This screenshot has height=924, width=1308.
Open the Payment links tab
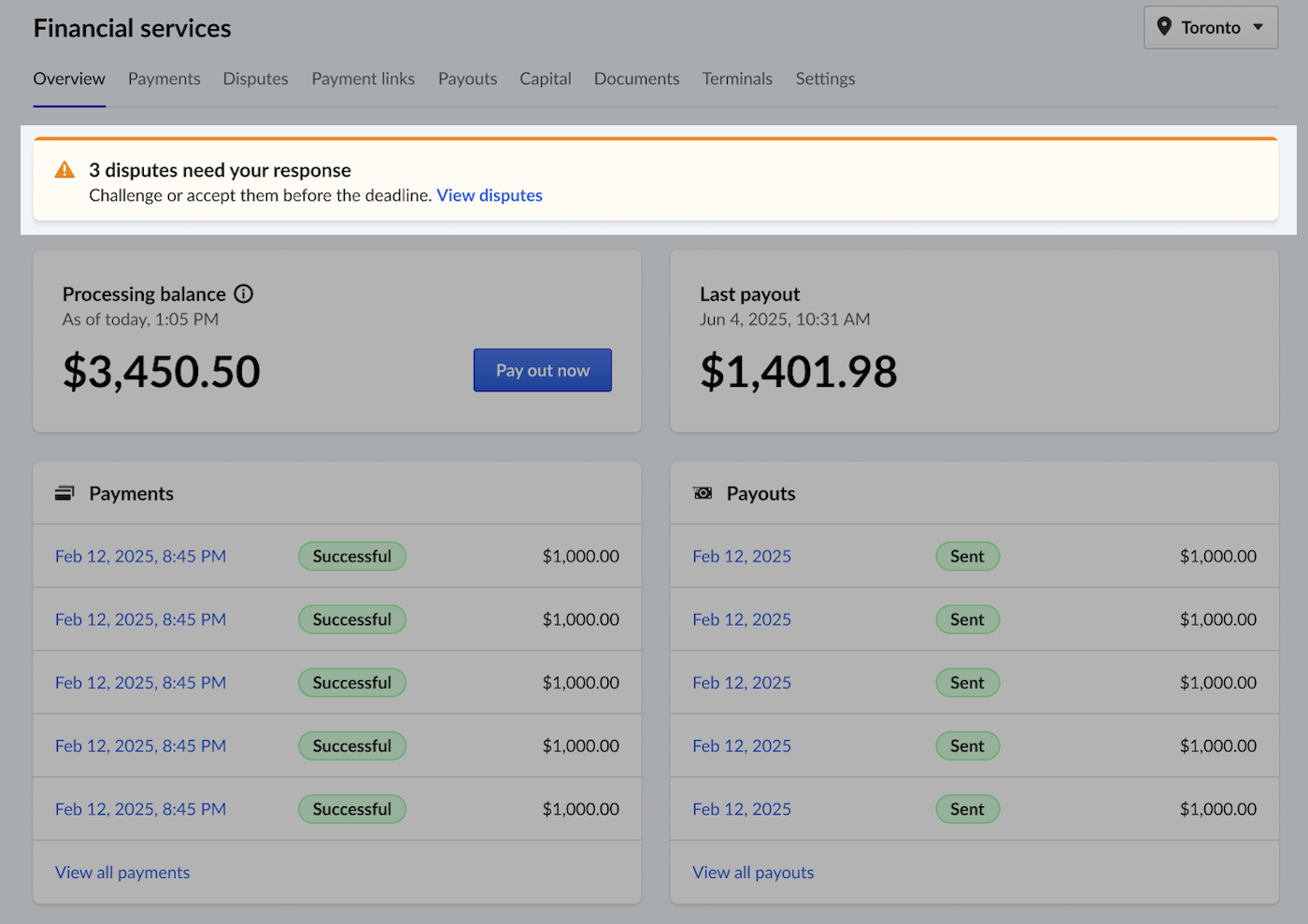pos(363,79)
